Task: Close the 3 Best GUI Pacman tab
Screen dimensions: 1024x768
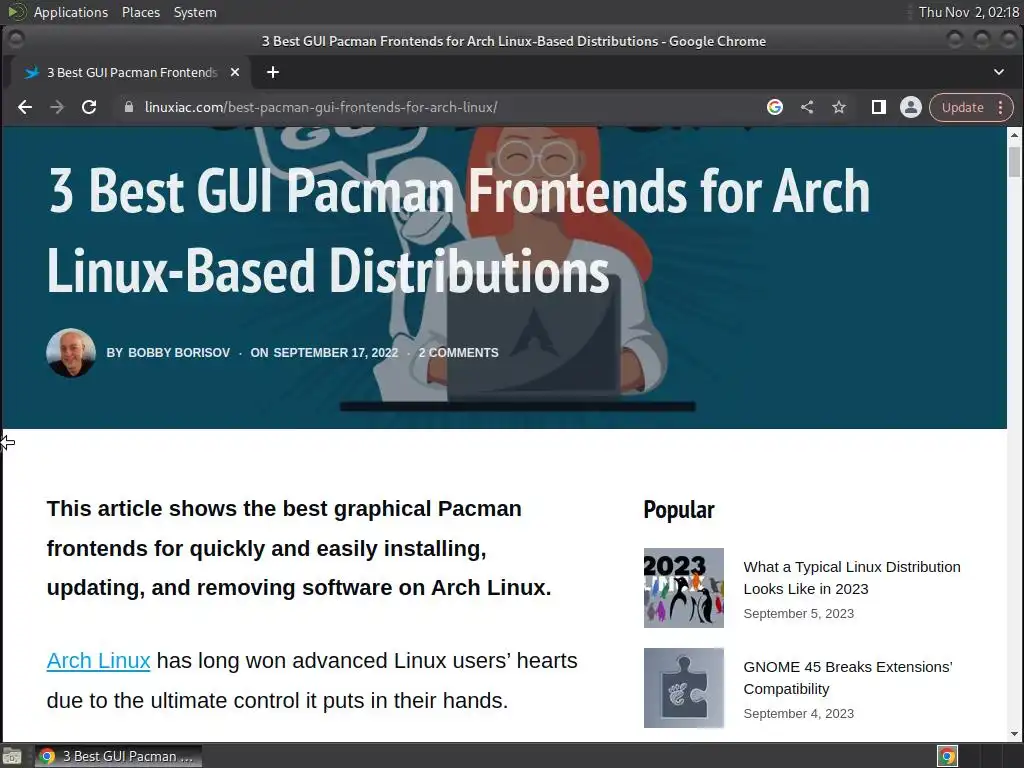Action: pyautogui.click(x=235, y=72)
